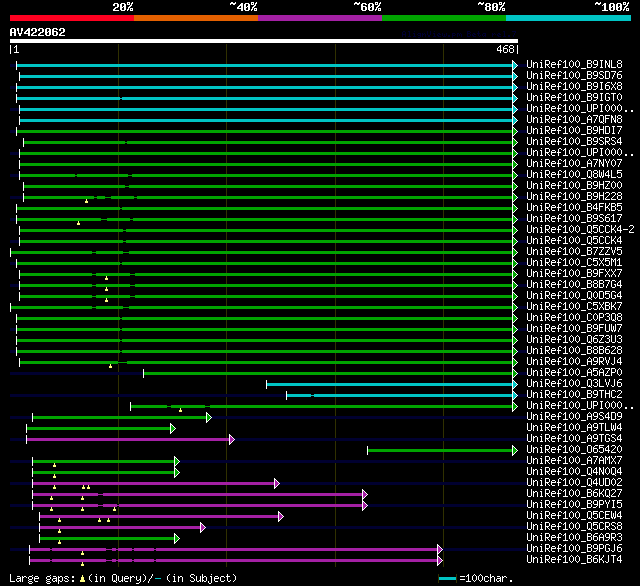Open the UniRef100_Q5CCK4-2 hit label

pos(580,230)
